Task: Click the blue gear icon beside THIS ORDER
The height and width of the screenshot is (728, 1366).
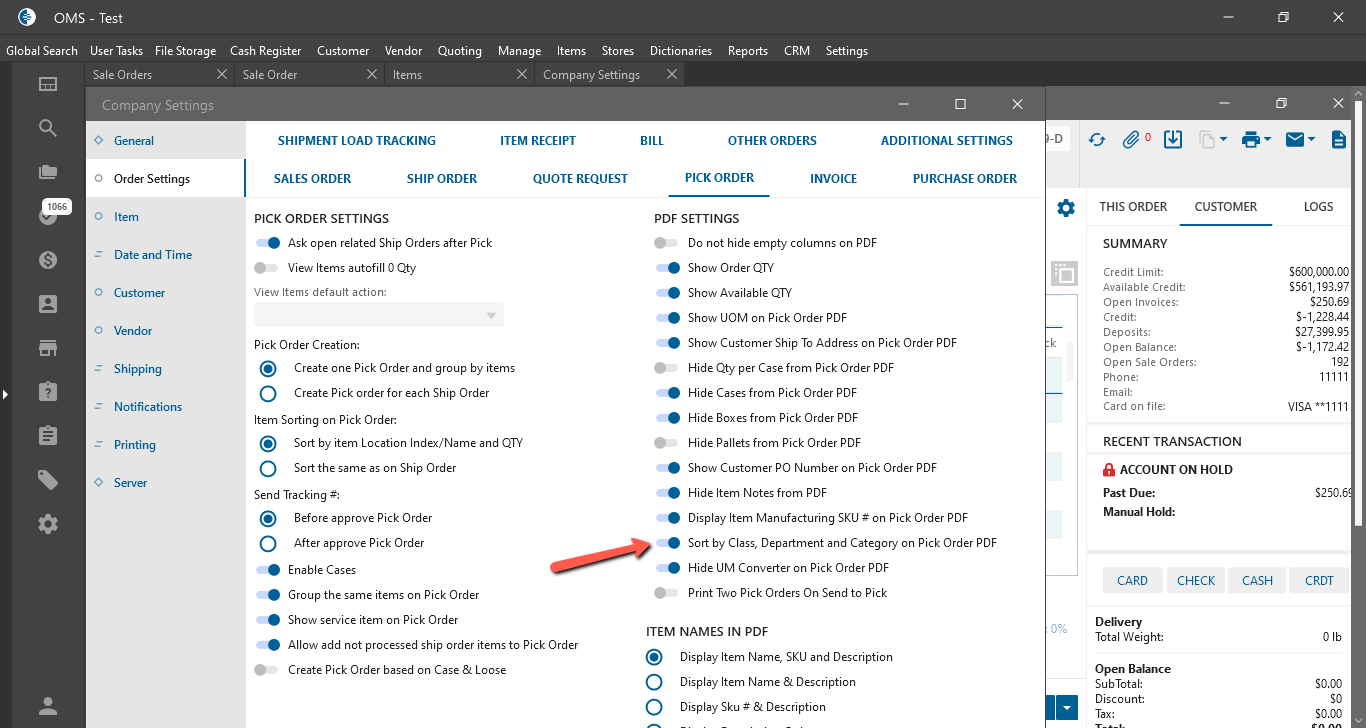Action: (x=1066, y=208)
